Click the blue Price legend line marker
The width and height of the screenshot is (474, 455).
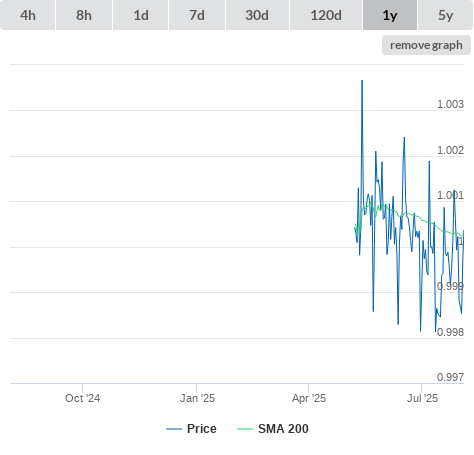[x=174, y=429]
